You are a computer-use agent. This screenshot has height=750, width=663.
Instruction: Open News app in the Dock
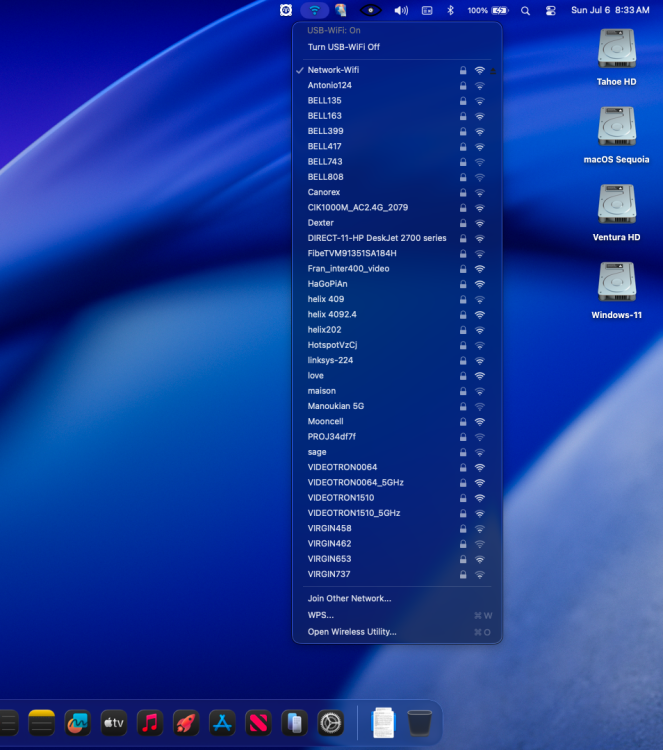pyautogui.click(x=258, y=723)
